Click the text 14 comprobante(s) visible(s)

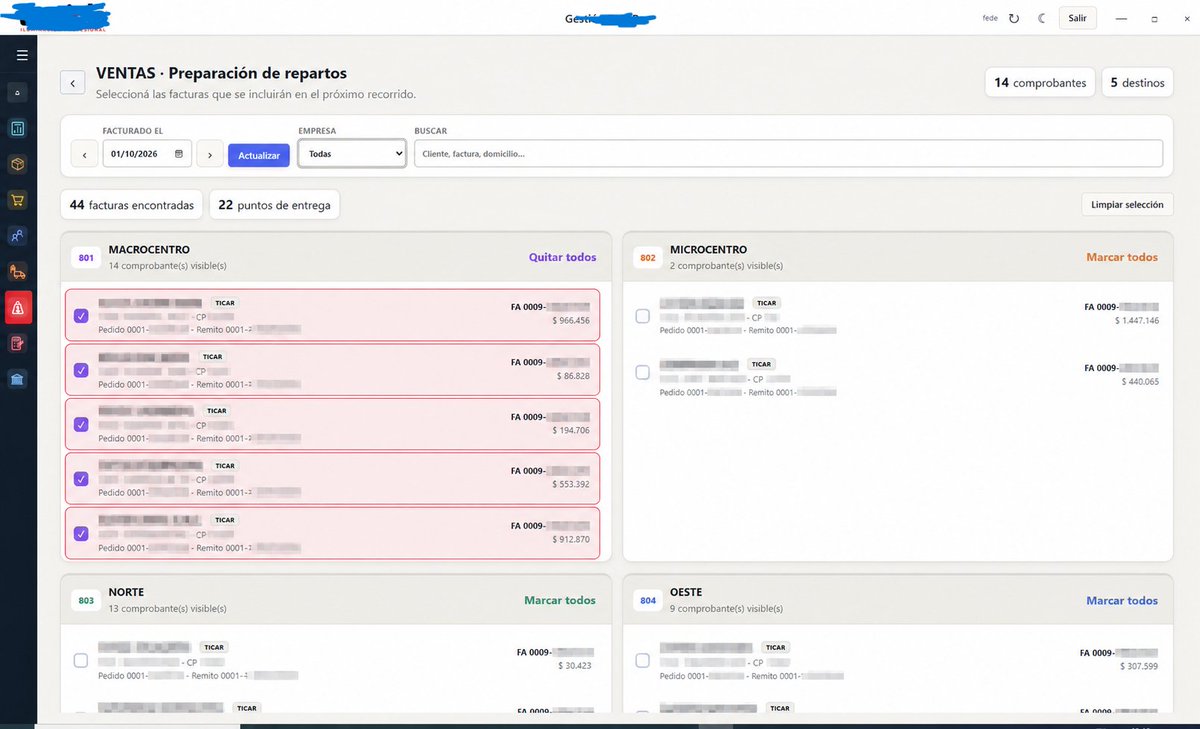coord(167,266)
